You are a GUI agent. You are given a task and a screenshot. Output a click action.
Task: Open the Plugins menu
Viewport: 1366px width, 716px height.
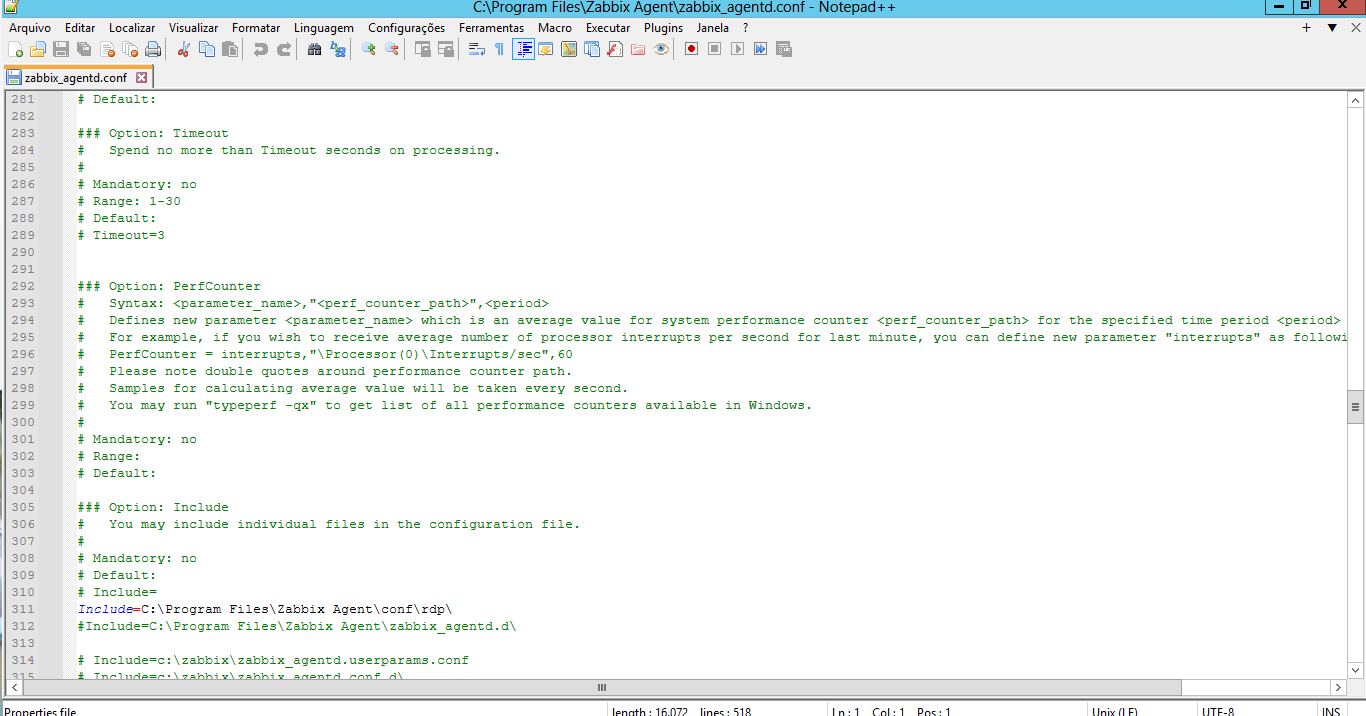[664, 28]
